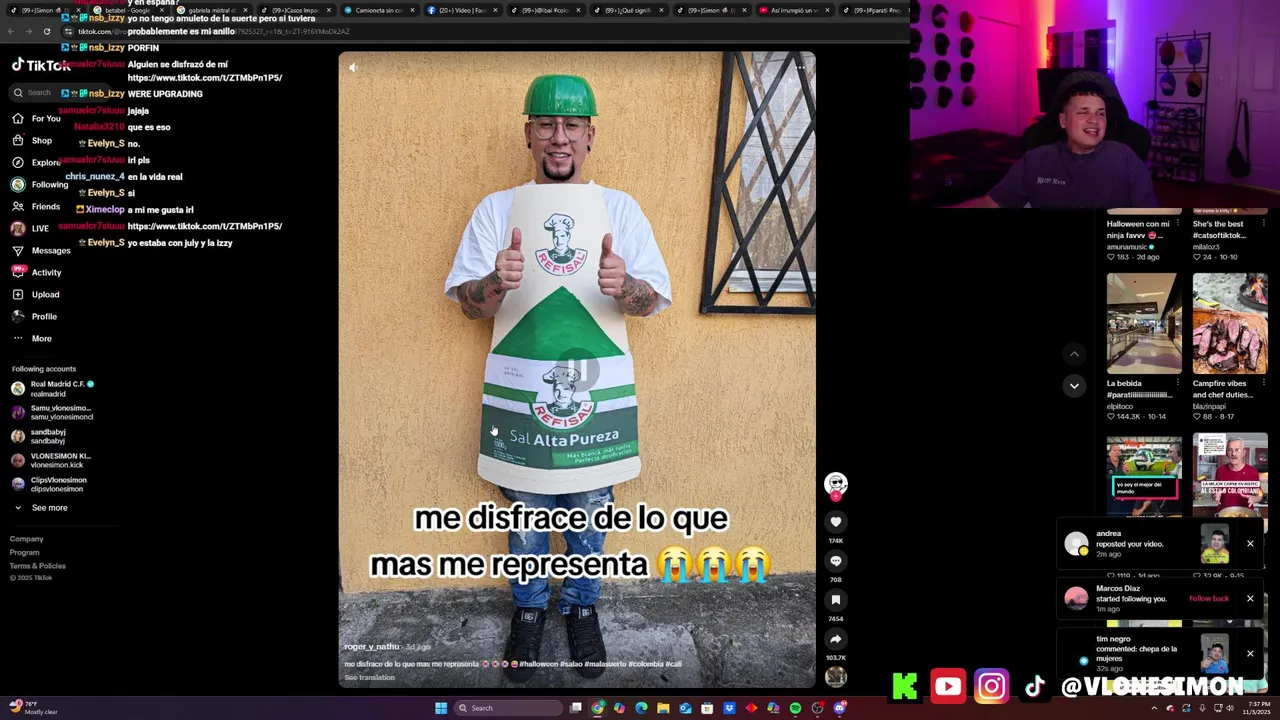1280x720 pixels.
Task: Open Spotify from the taskbar
Action: [x=795, y=708]
